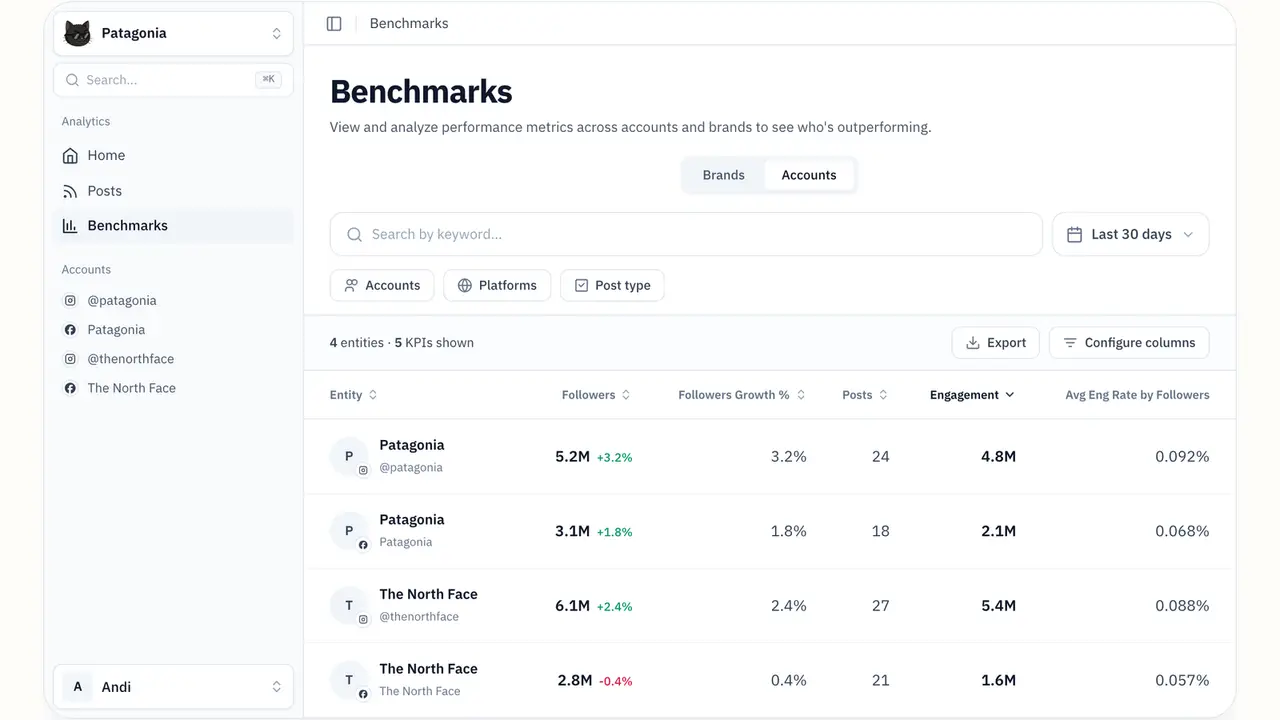The height and width of the screenshot is (720, 1280).
Task: Open the Andi user account menu
Action: (173, 687)
